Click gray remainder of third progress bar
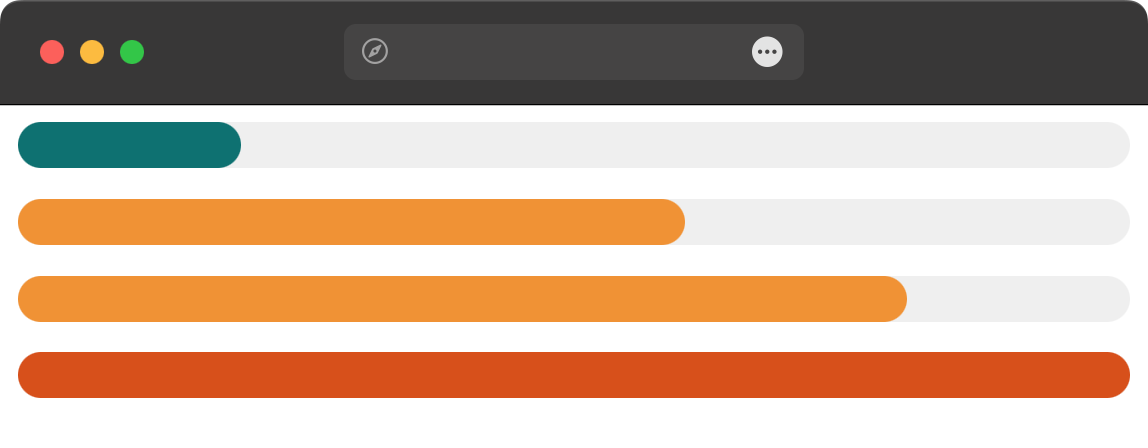This screenshot has height=448, width=1148. (x=1019, y=299)
